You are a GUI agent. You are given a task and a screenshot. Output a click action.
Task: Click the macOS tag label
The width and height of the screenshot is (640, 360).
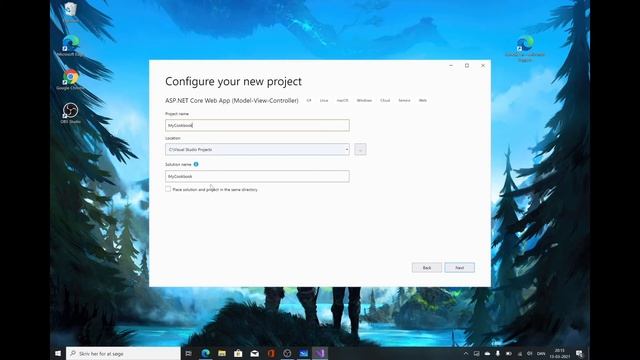342,100
